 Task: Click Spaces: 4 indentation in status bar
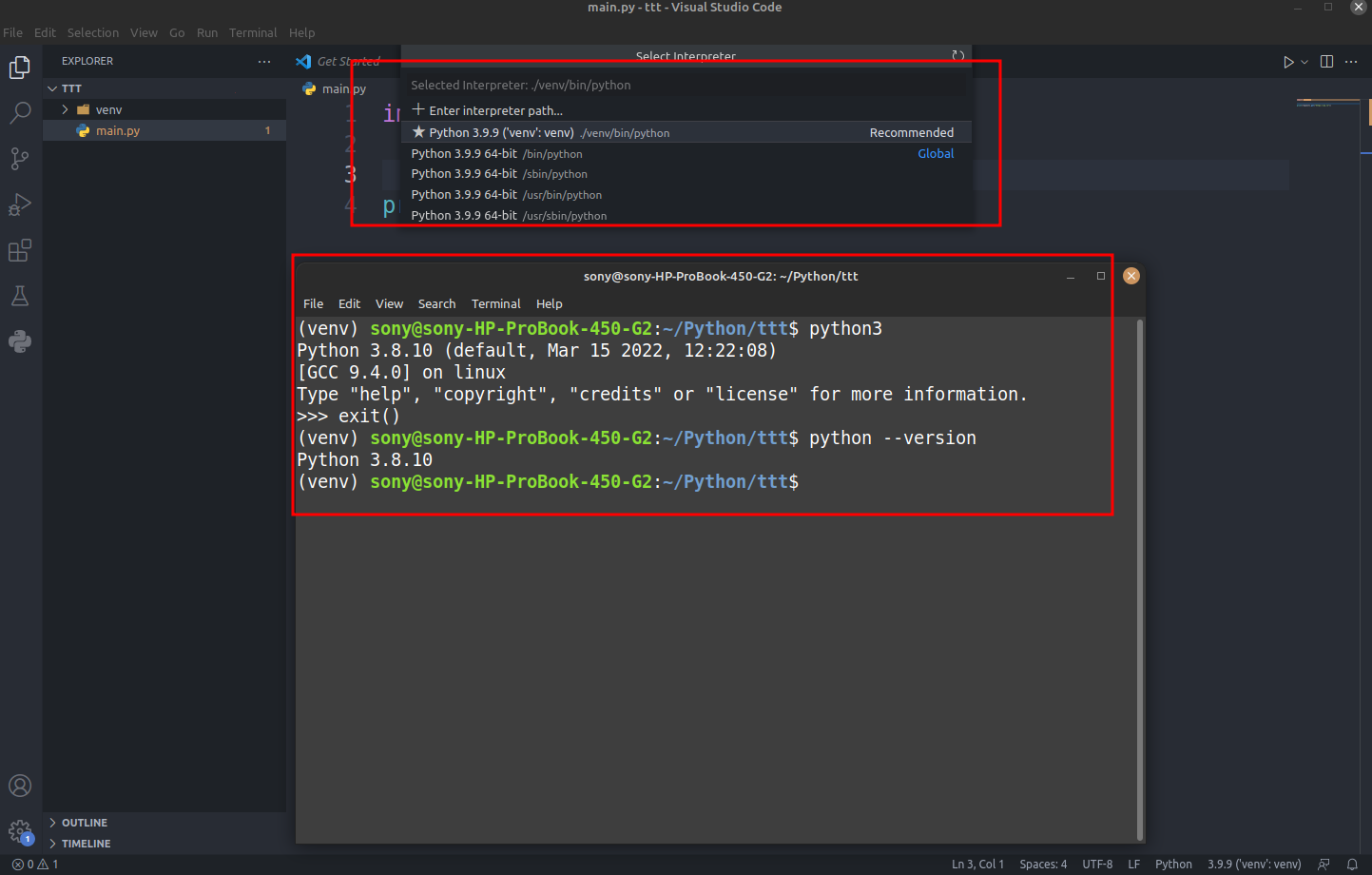[1043, 865]
